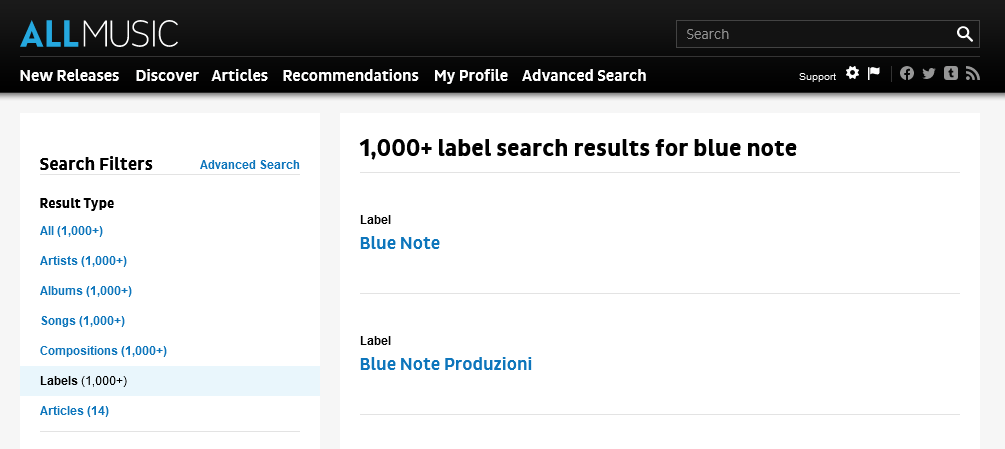Click the RSS feed icon

click(x=972, y=73)
